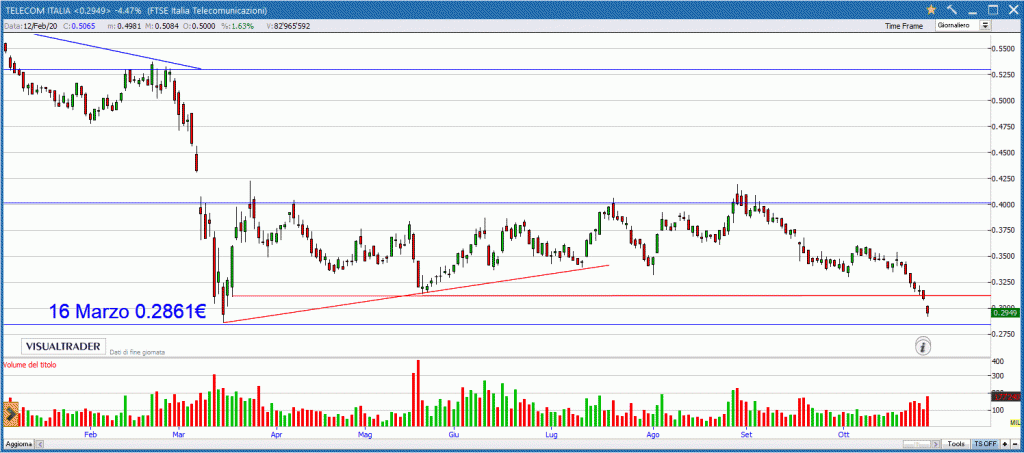
Task: Click the 'Apr' month label on time axis
Action: [x=276, y=434]
